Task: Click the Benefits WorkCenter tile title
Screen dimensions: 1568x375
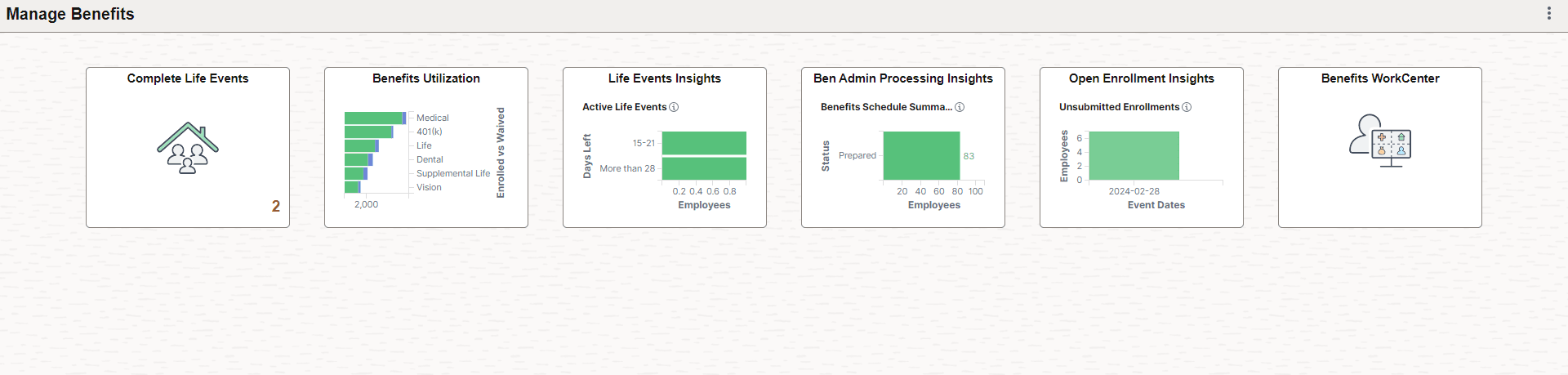Action: click(x=1379, y=78)
